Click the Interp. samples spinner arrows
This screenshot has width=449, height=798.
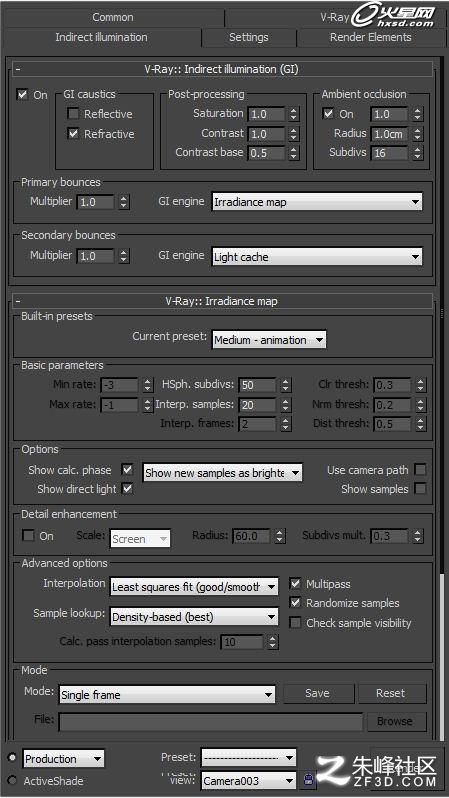(286, 405)
